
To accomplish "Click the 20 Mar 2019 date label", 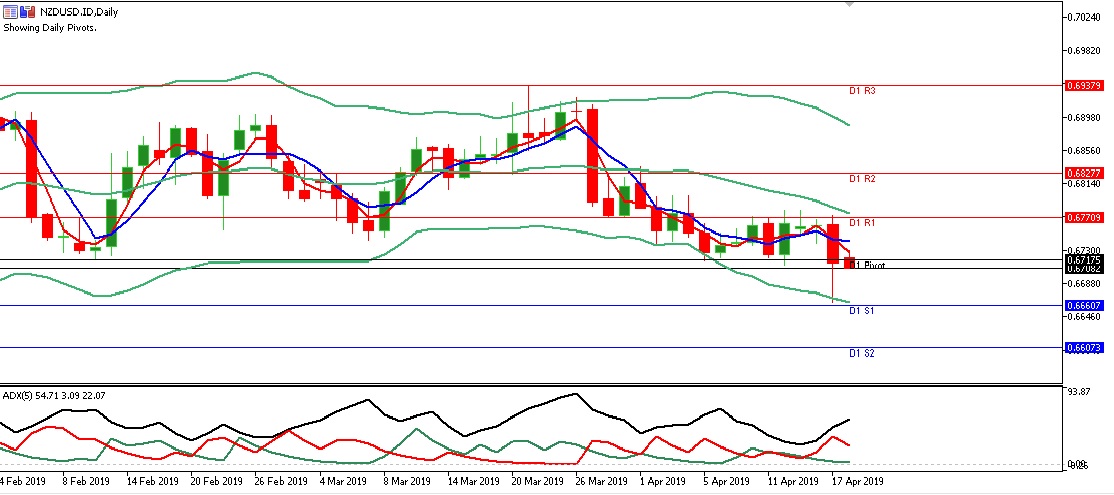I will point(537,481).
